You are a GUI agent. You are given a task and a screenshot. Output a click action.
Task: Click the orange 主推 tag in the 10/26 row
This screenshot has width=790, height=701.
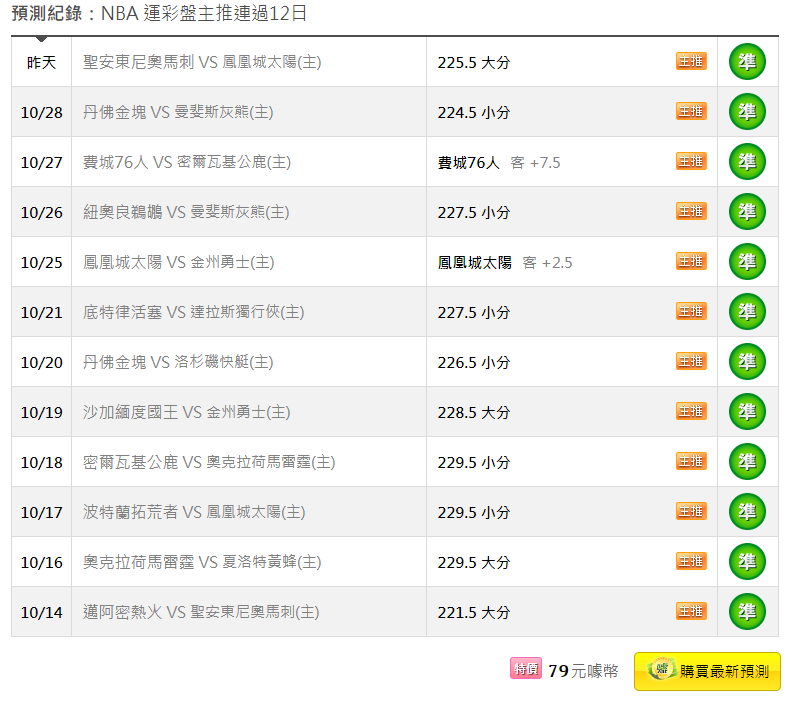pyautogui.click(x=691, y=211)
